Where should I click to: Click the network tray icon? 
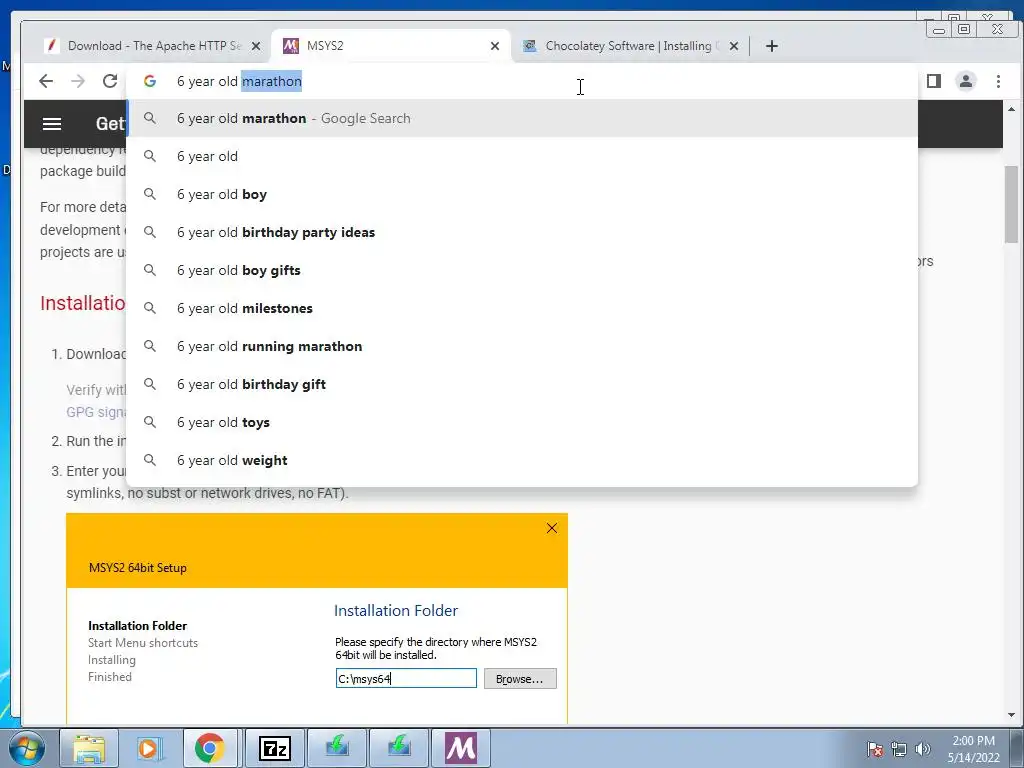(899, 749)
